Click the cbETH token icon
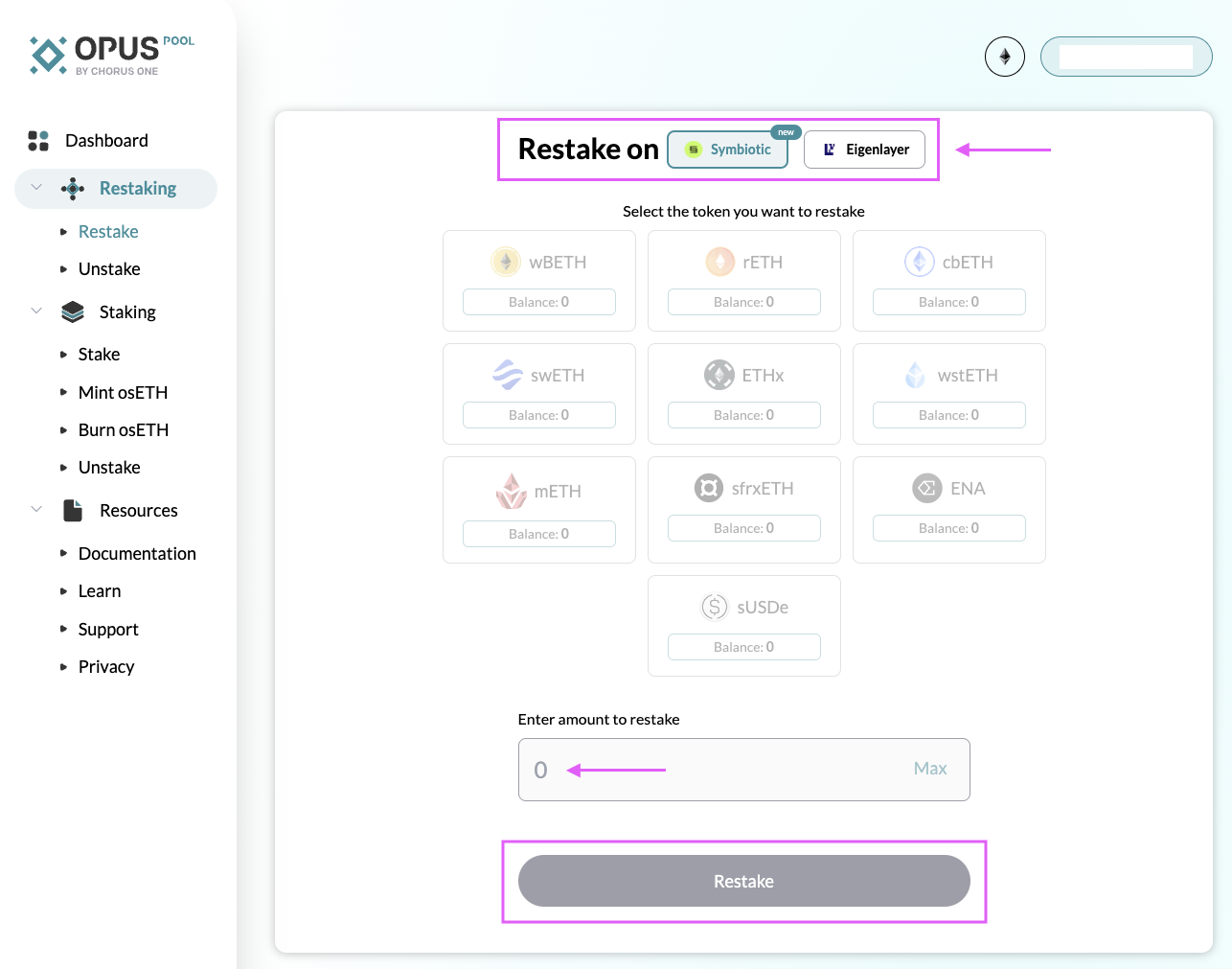Image resolution: width=1232 pixels, height=969 pixels. (919, 262)
